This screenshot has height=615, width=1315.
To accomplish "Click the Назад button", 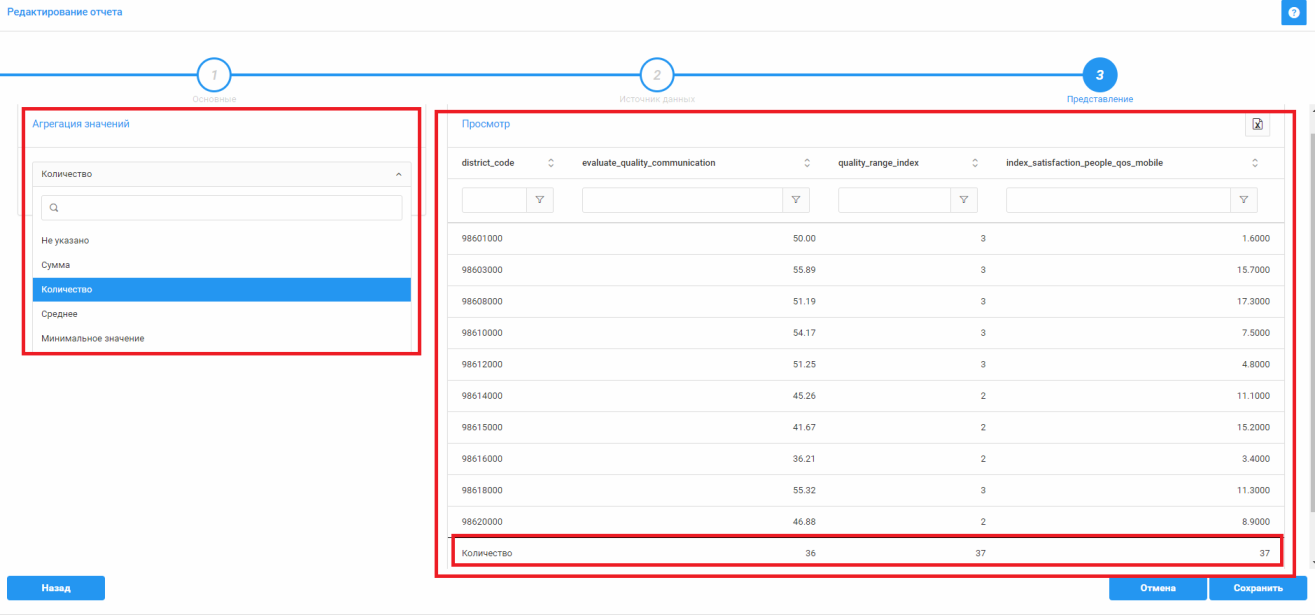I will click(x=56, y=588).
